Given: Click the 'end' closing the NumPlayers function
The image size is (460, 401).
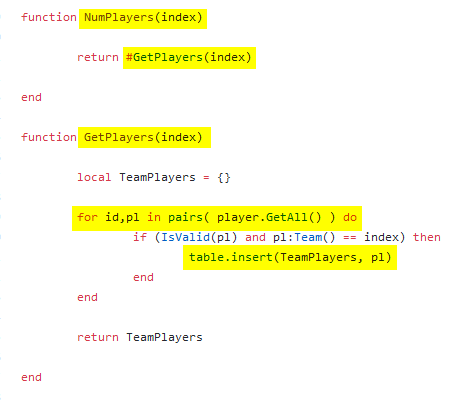Looking at the screenshot, I should [31, 97].
